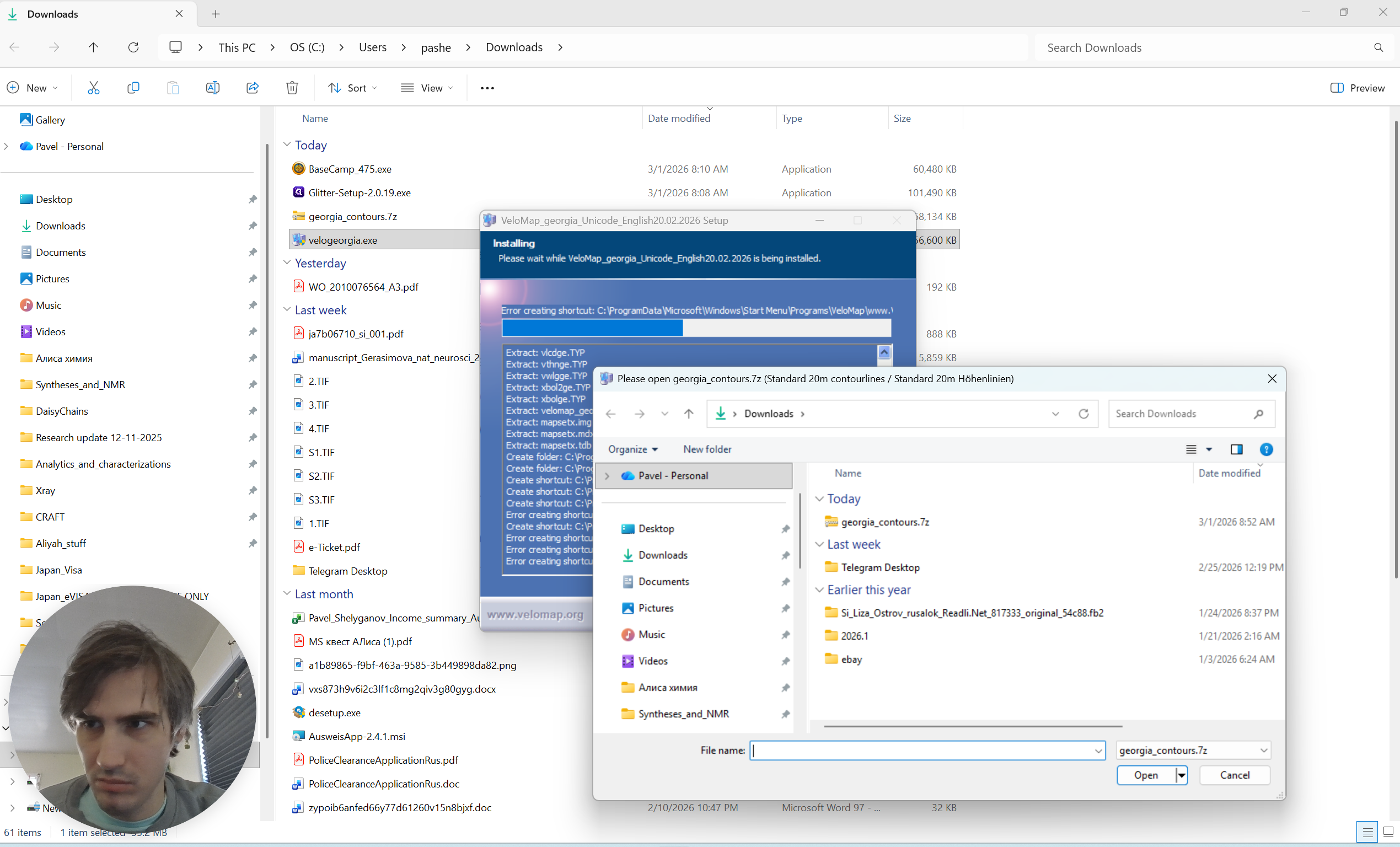Switch to large thumbnails view in status bar

1388,832
